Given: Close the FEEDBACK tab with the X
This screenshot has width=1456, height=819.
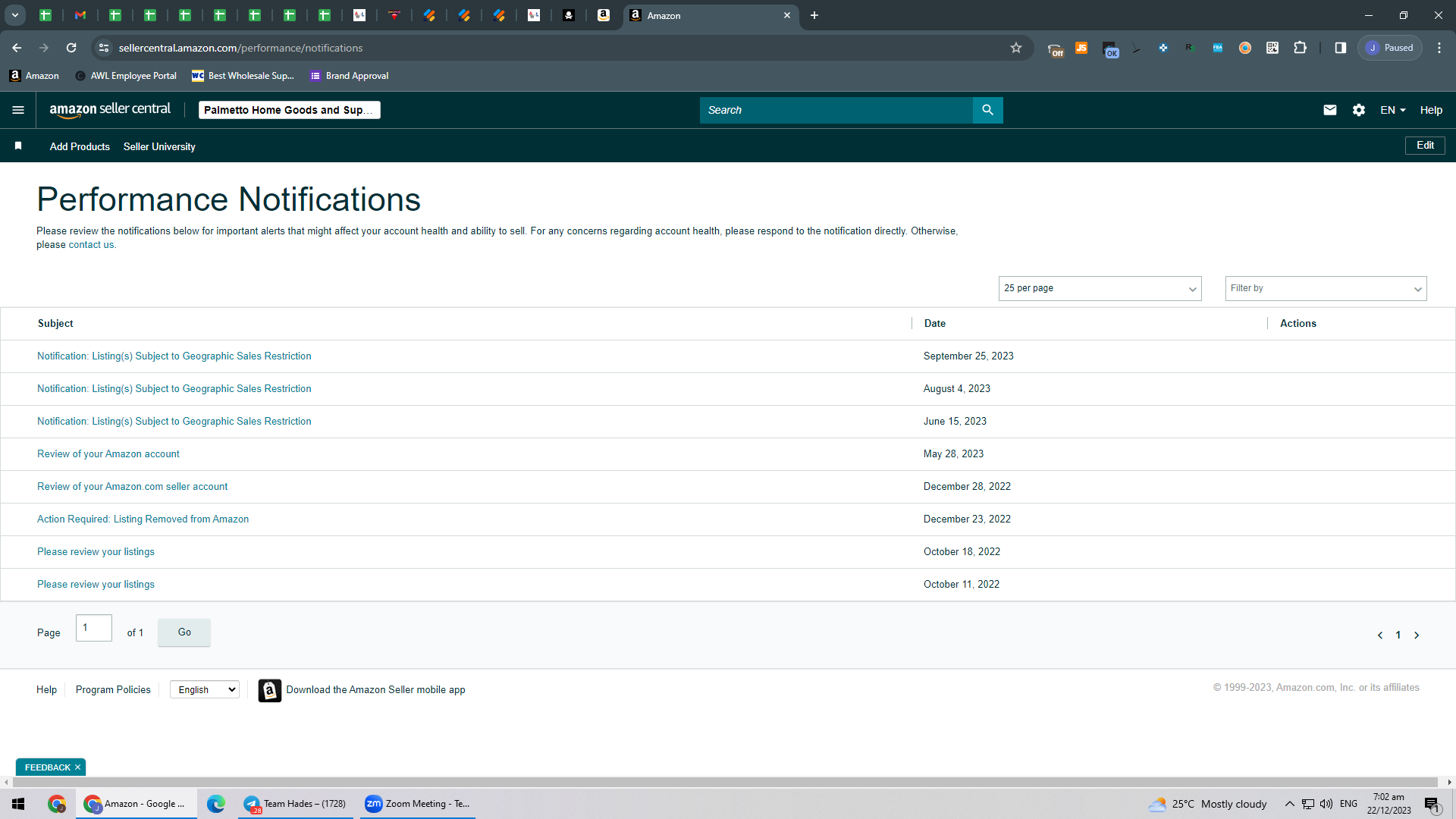Looking at the screenshot, I should click(x=77, y=767).
